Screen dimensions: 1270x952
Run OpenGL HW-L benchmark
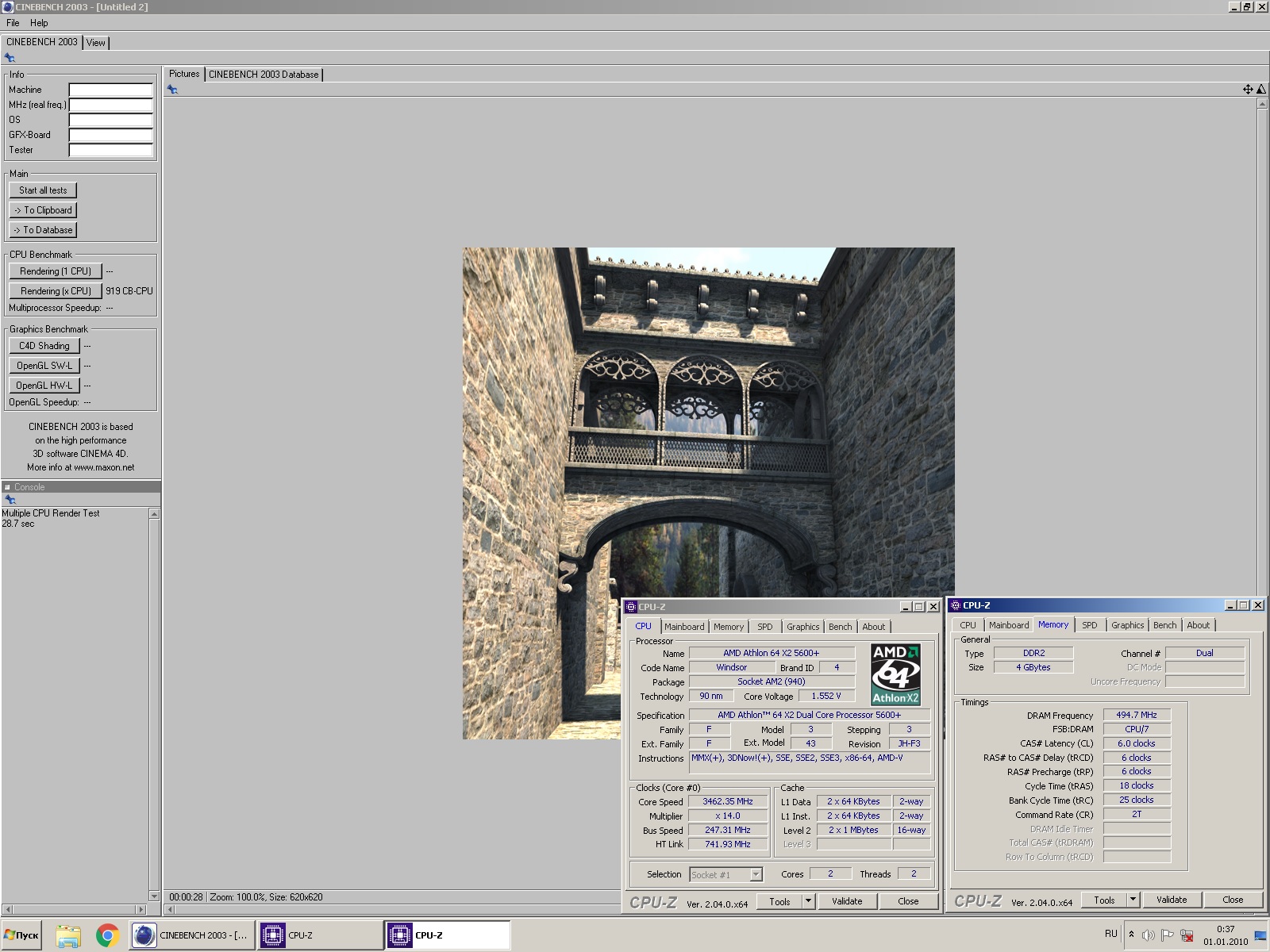tap(44, 386)
